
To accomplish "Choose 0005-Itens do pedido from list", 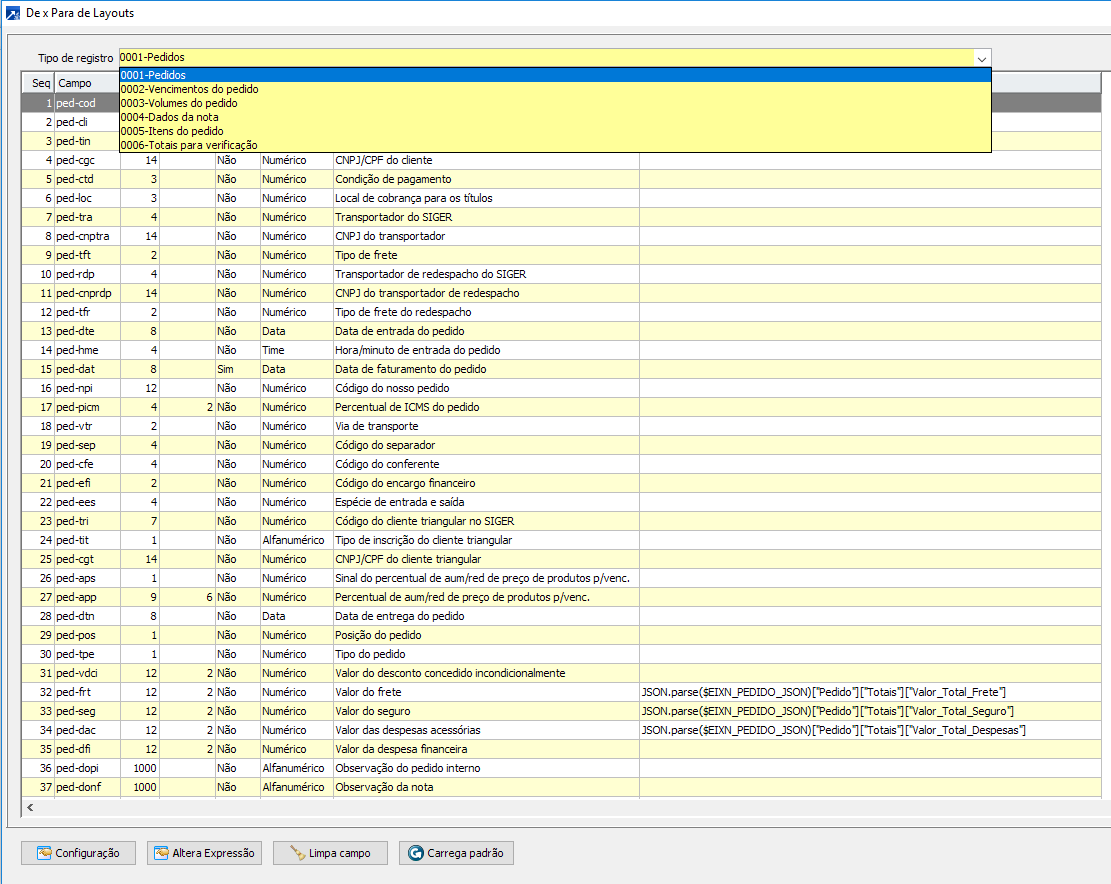I will pos(172,131).
